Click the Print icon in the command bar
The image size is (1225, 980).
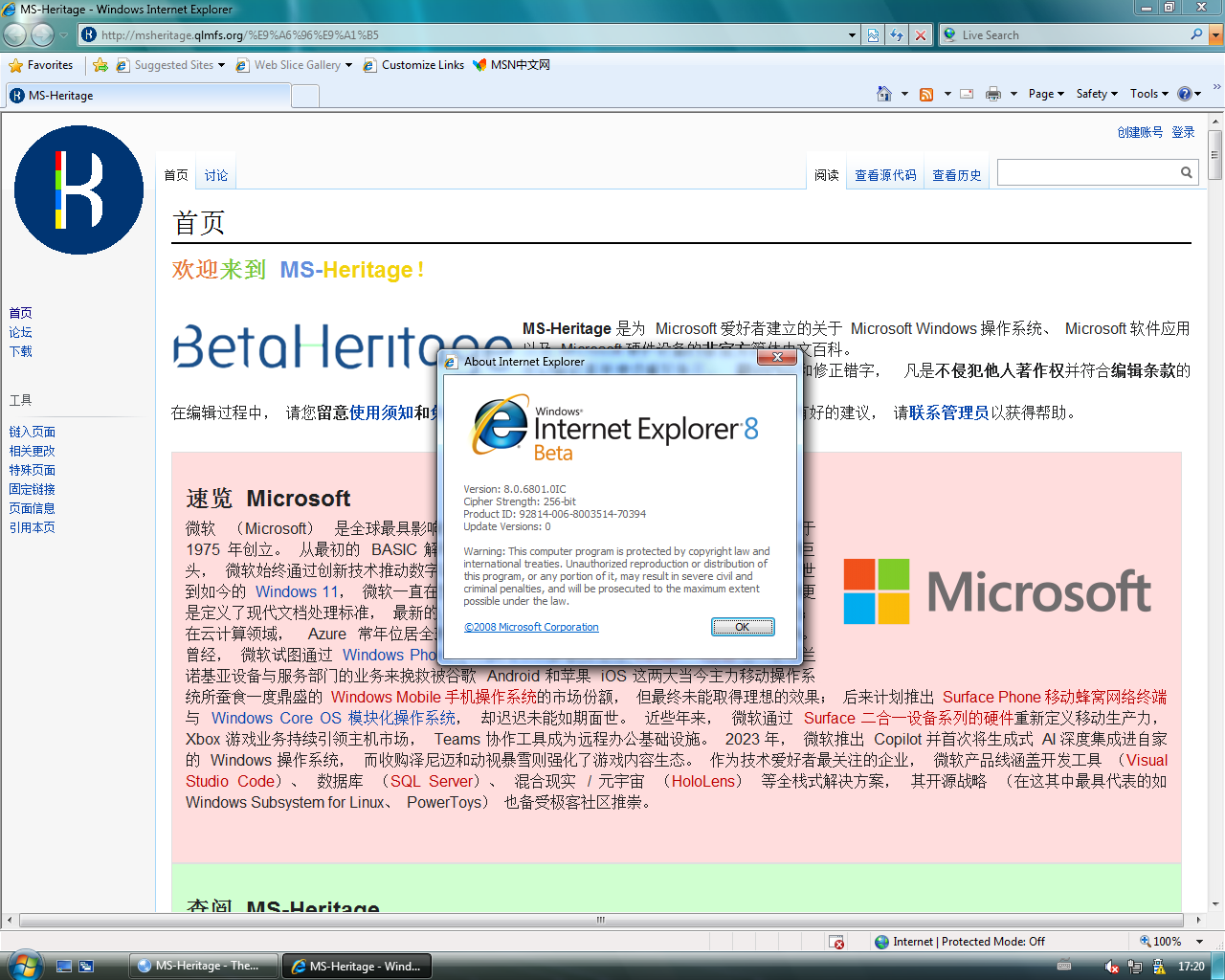993,94
